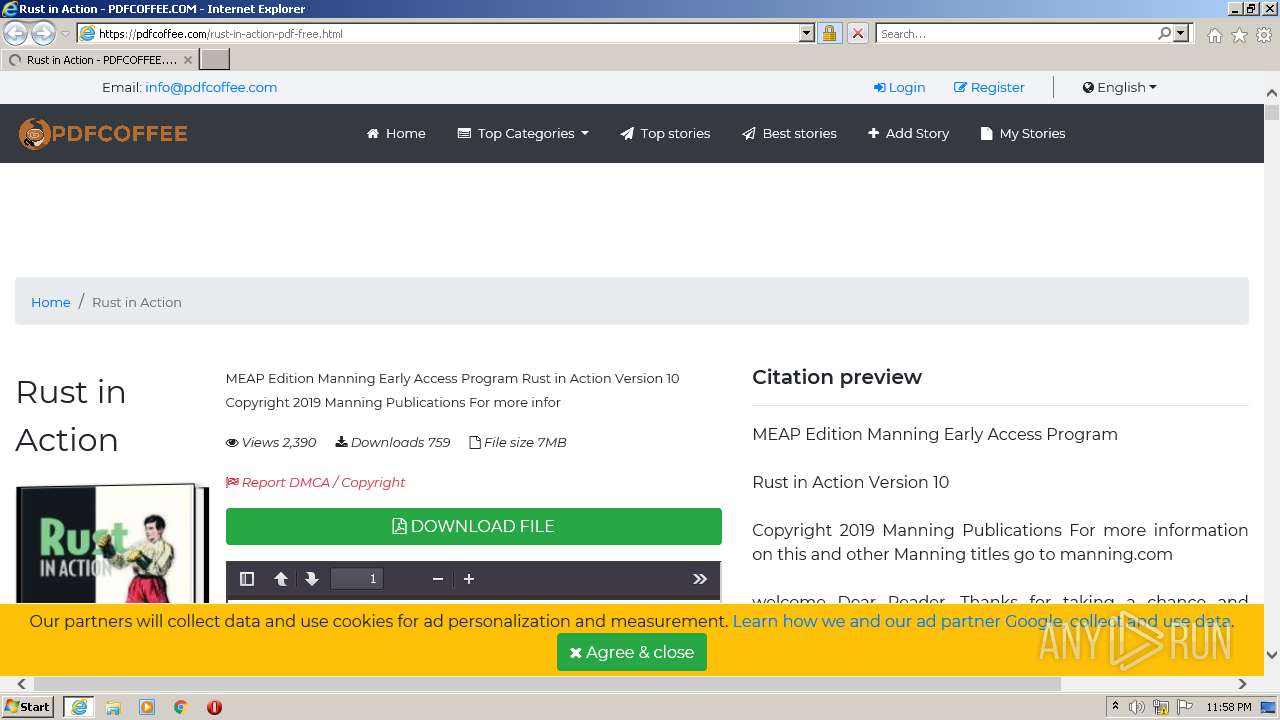This screenshot has width=1280, height=720.
Task: Click the Citation preview heading
Action: [x=837, y=377]
